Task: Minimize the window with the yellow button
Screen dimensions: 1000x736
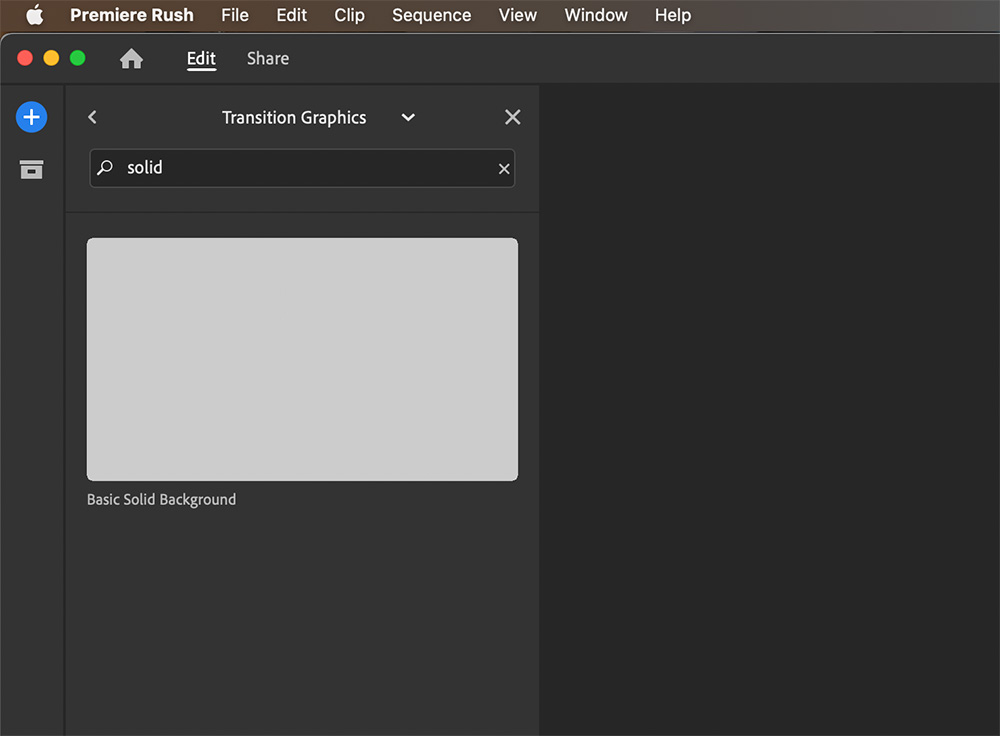Action: point(51,58)
